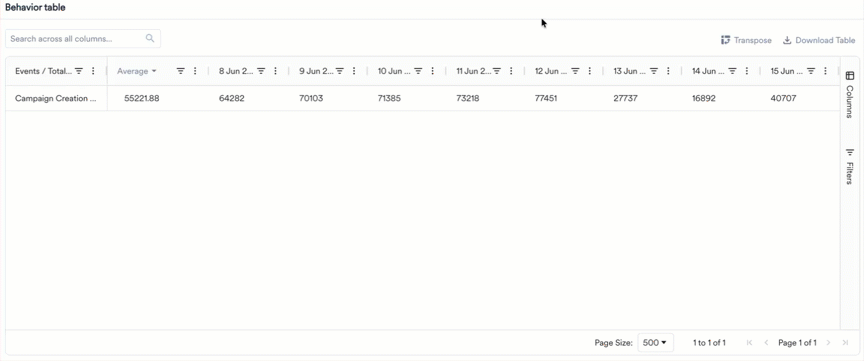Click the Events / Total column header
The image size is (864, 361).
coord(44,71)
